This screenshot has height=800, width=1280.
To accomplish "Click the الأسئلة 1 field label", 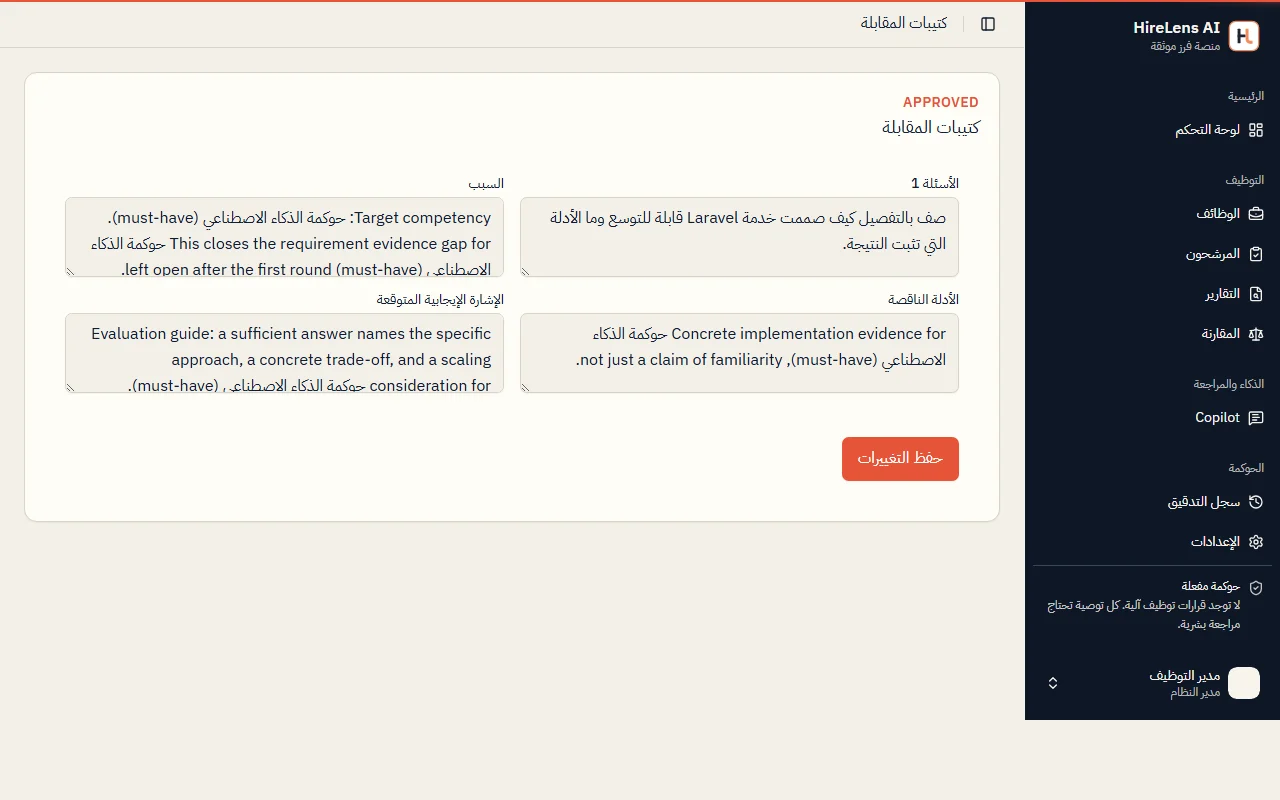I will click(935, 183).
